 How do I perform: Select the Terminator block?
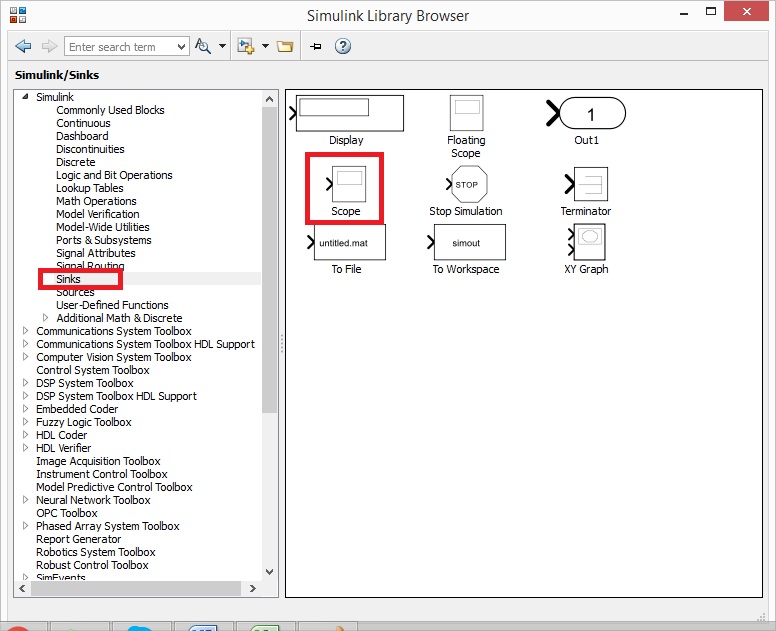586,191
